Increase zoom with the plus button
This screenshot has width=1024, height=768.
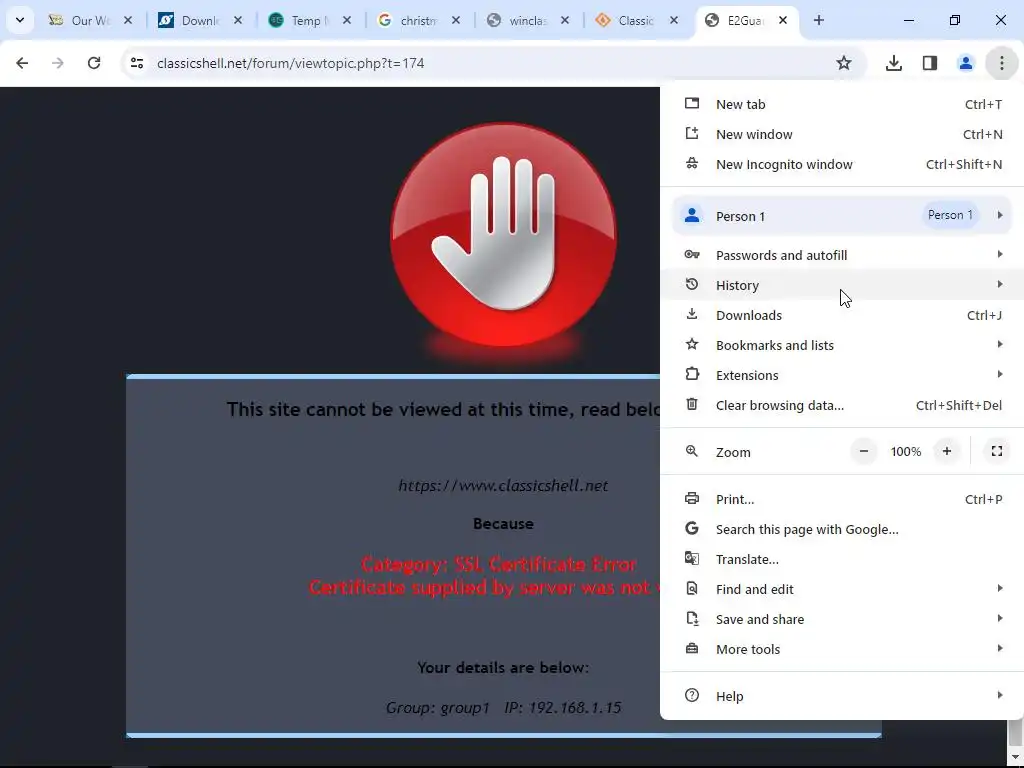pos(946,451)
